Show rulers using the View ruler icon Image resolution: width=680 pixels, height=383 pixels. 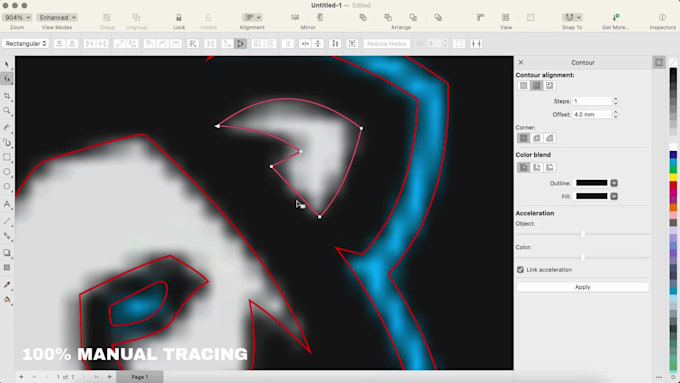pos(481,17)
